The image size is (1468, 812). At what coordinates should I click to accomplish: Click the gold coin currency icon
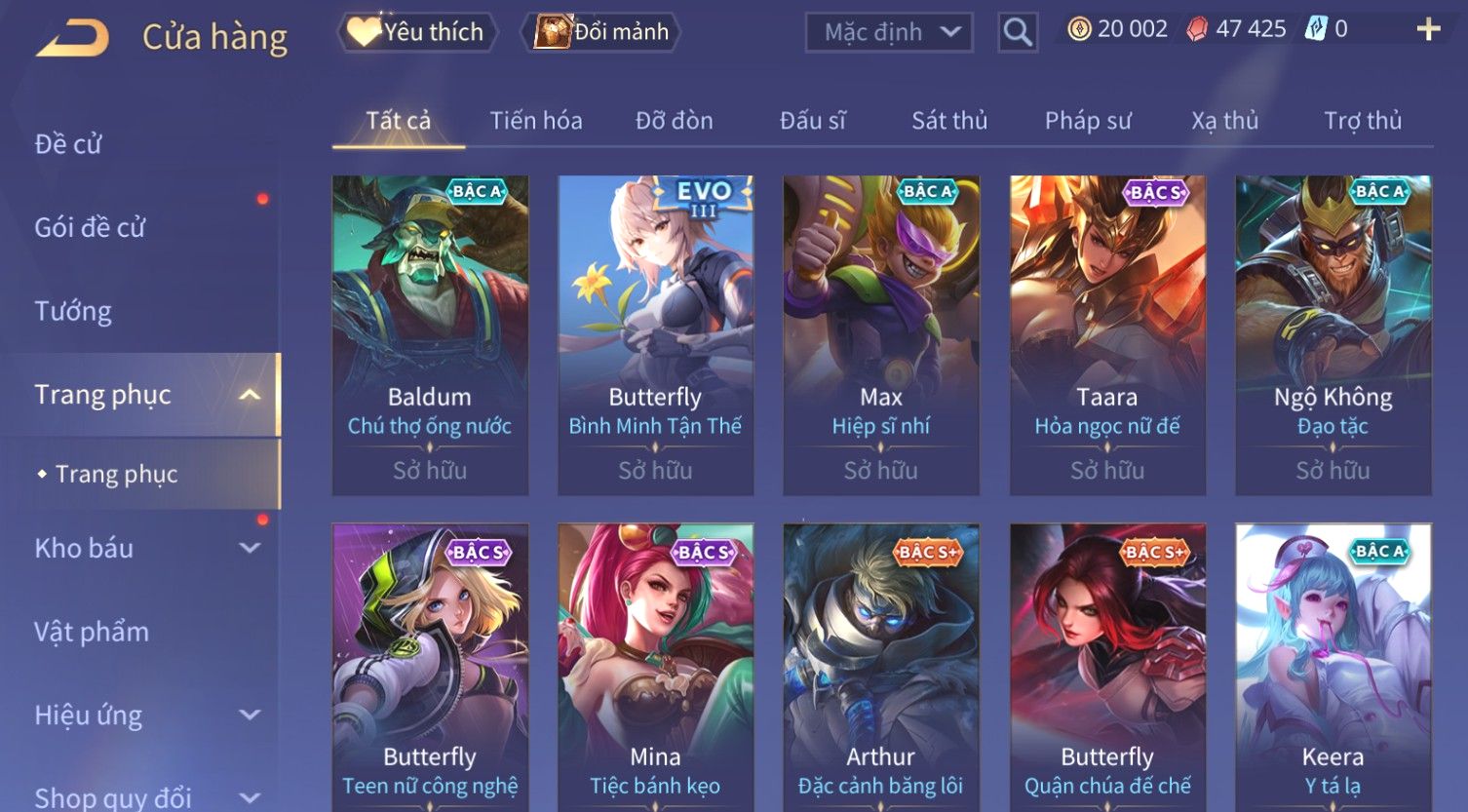pyautogui.click(x=1078, y=29)
